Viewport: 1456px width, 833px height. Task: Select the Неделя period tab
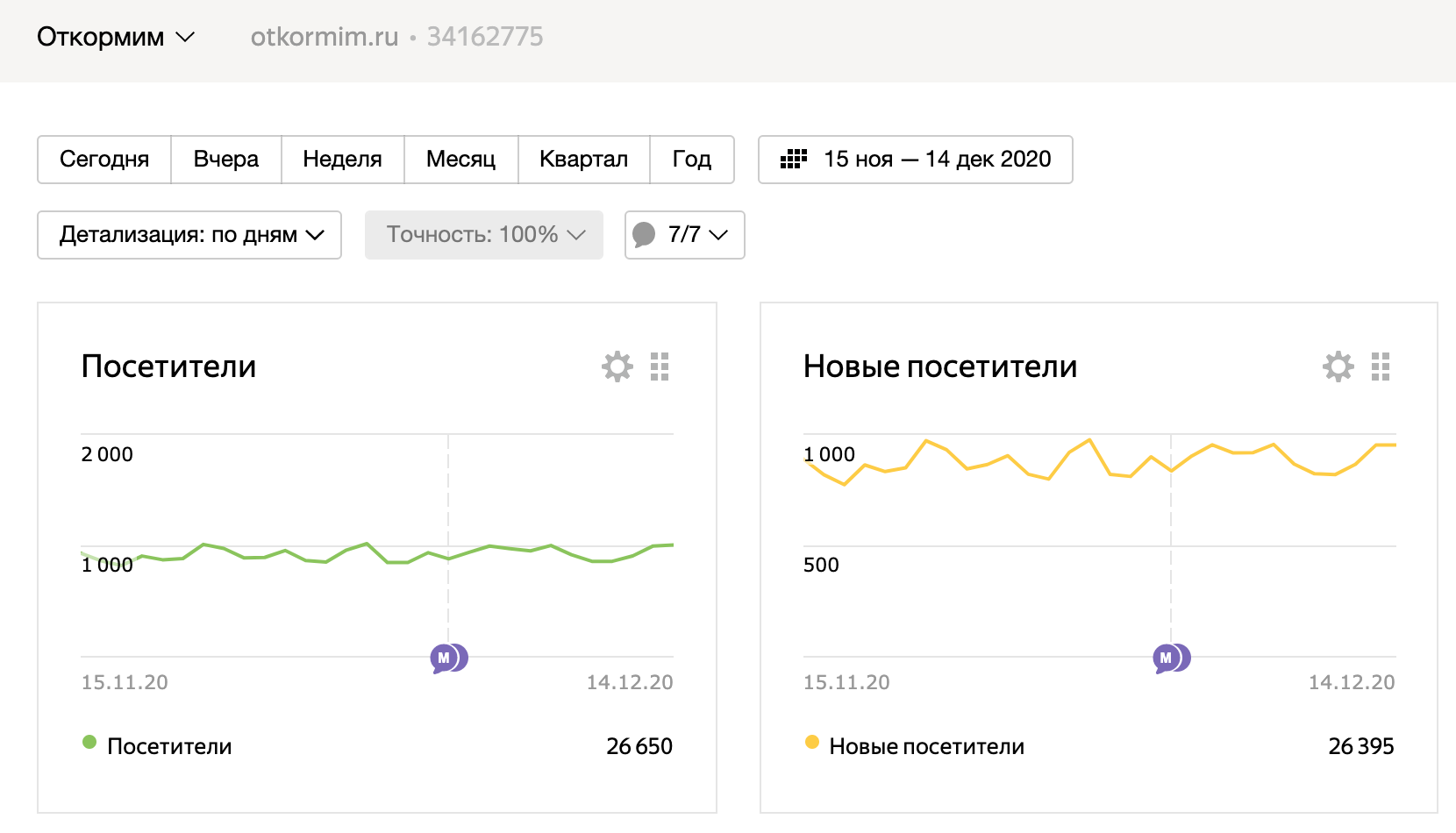(342, 160)
